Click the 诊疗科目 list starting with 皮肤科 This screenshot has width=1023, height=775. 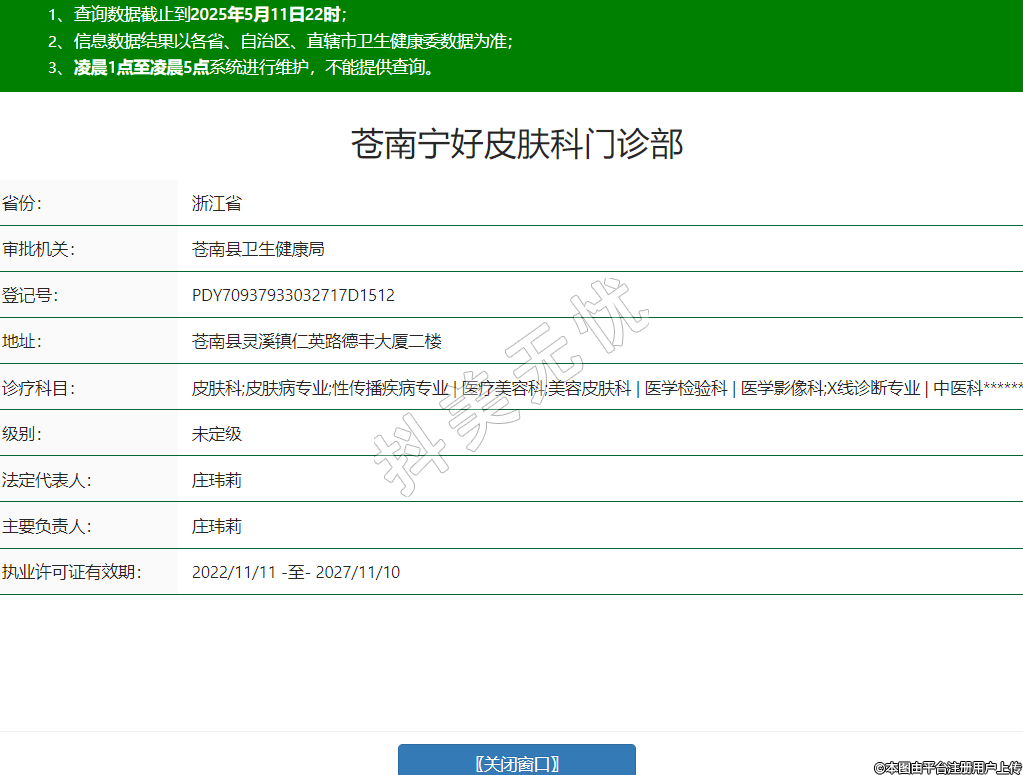tap(600, 388)
